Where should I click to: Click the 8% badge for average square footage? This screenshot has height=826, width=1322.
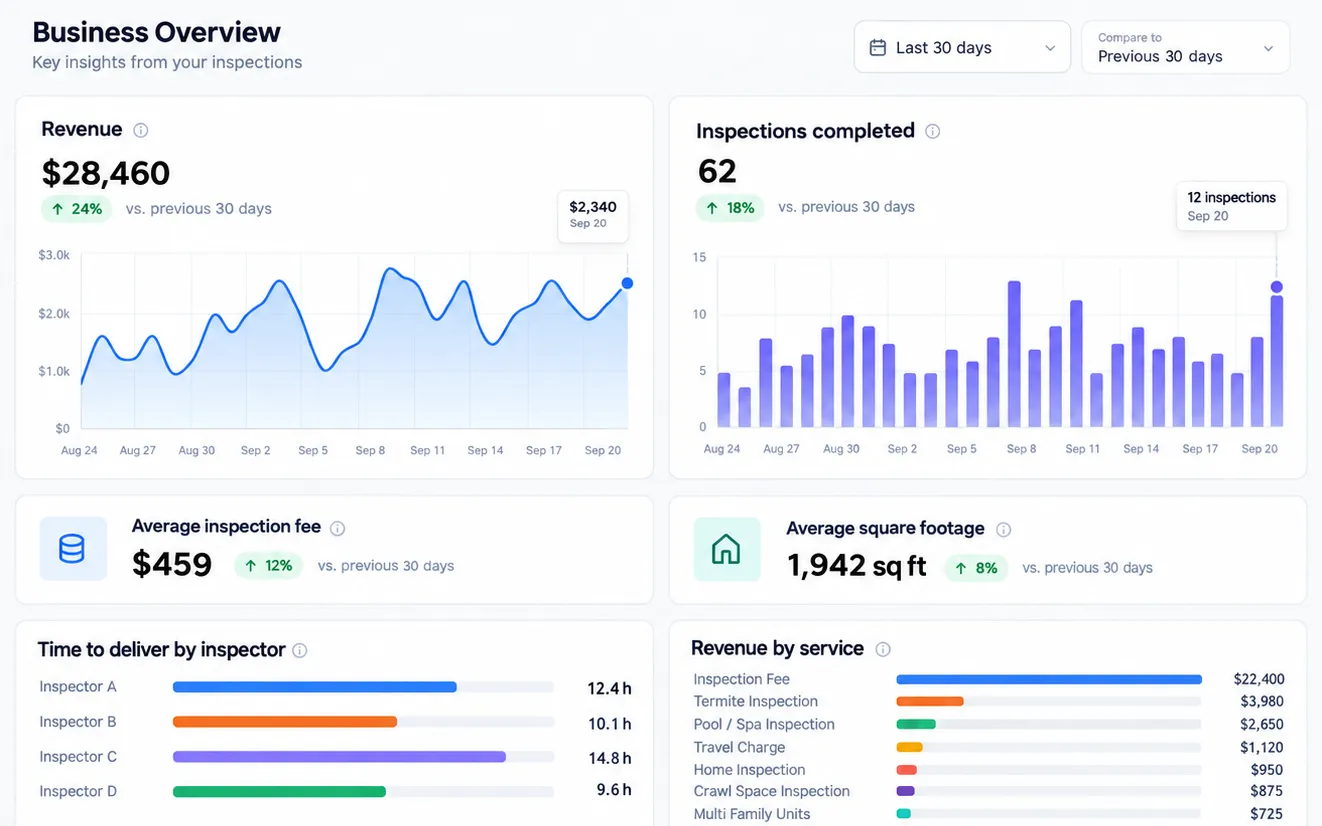[976, 568]
